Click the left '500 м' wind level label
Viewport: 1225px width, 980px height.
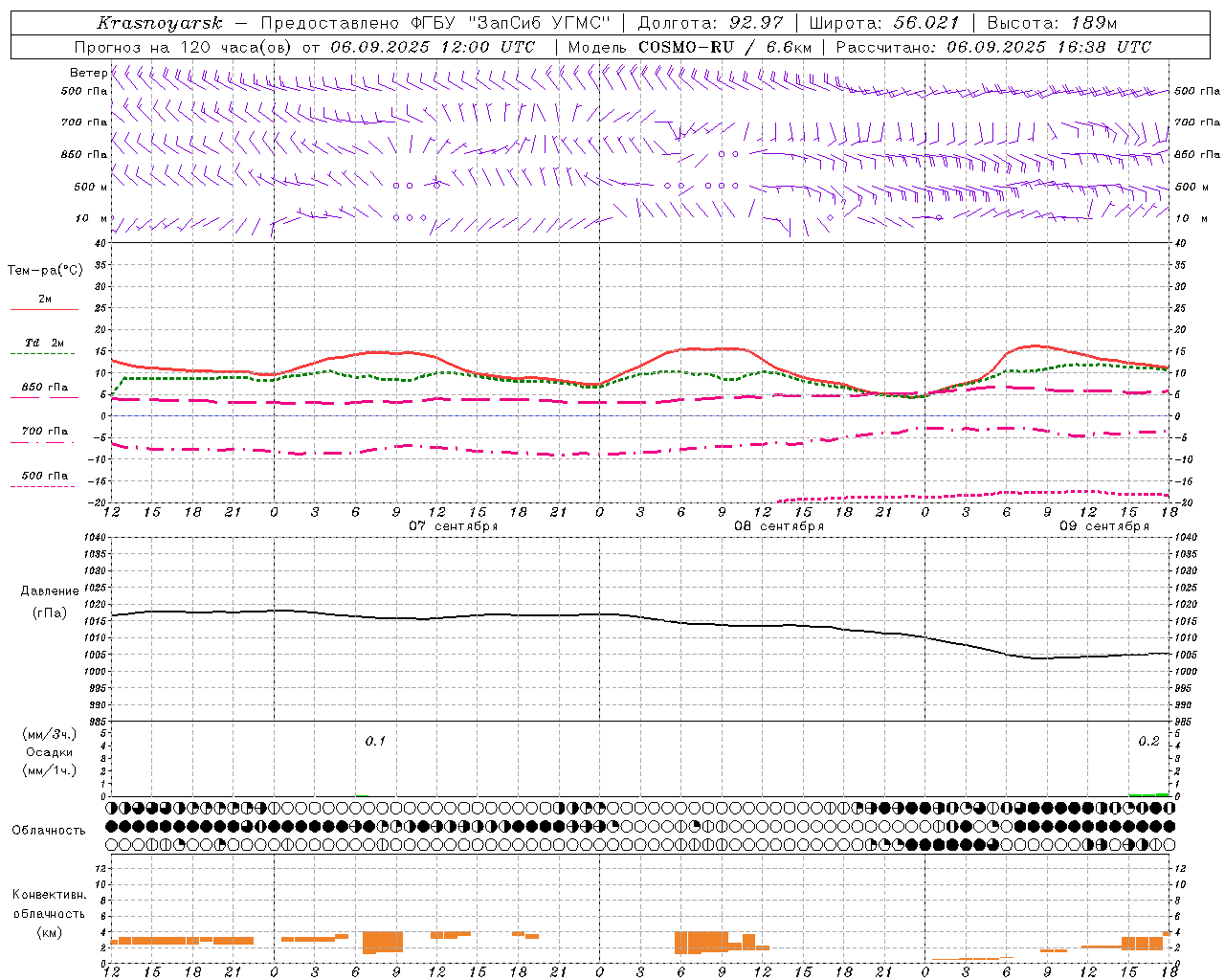(91, 187)
